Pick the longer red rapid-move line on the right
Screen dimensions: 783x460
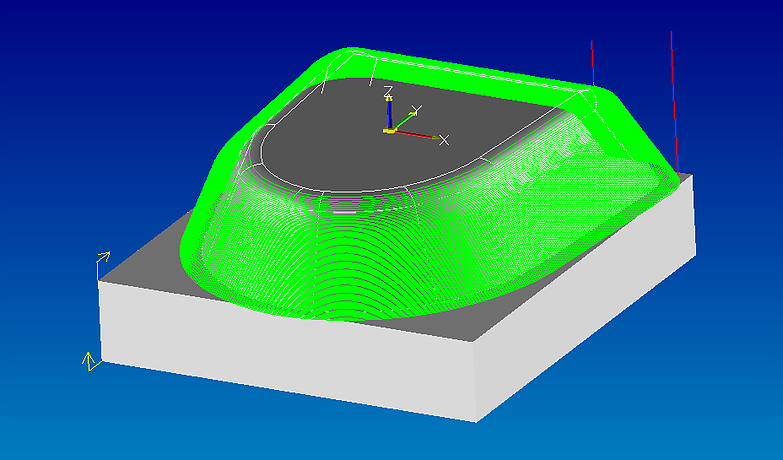tap(674, 102)
